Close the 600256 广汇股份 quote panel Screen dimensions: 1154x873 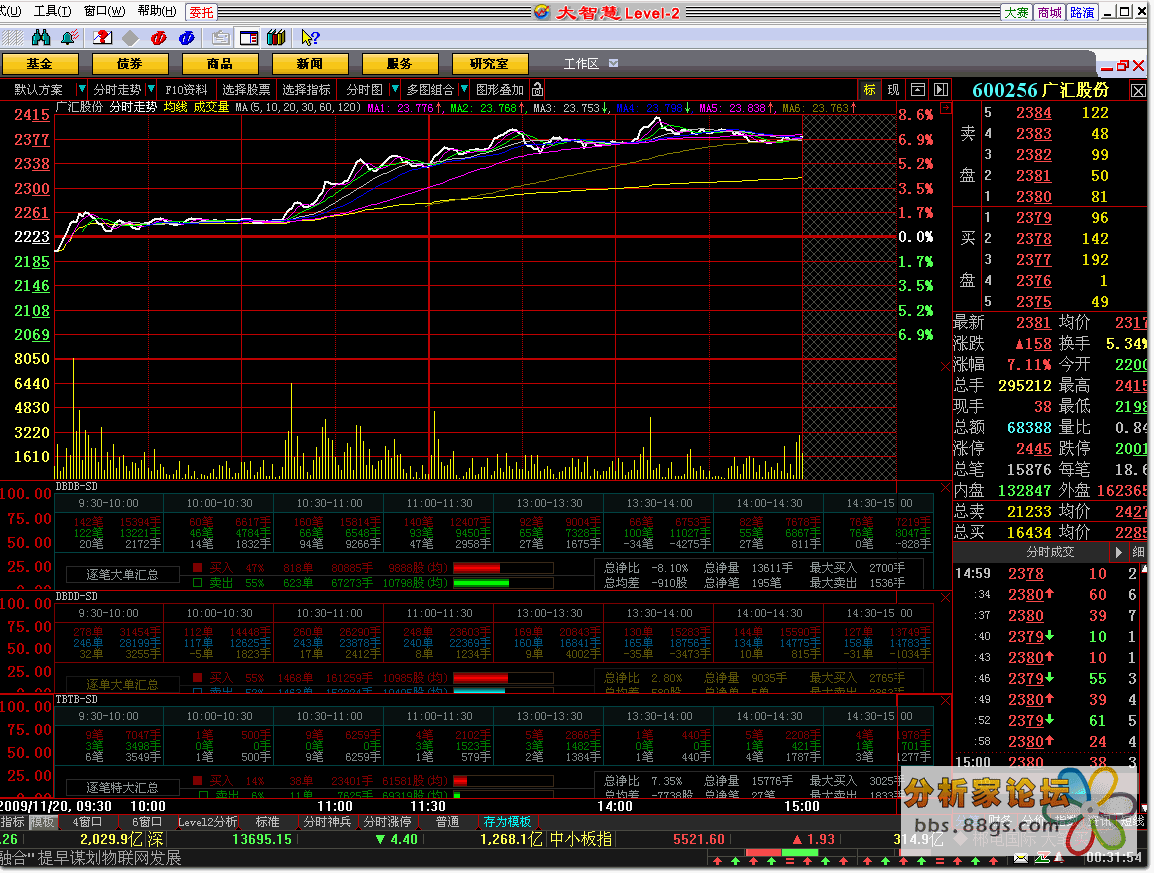click(1138, 91)
